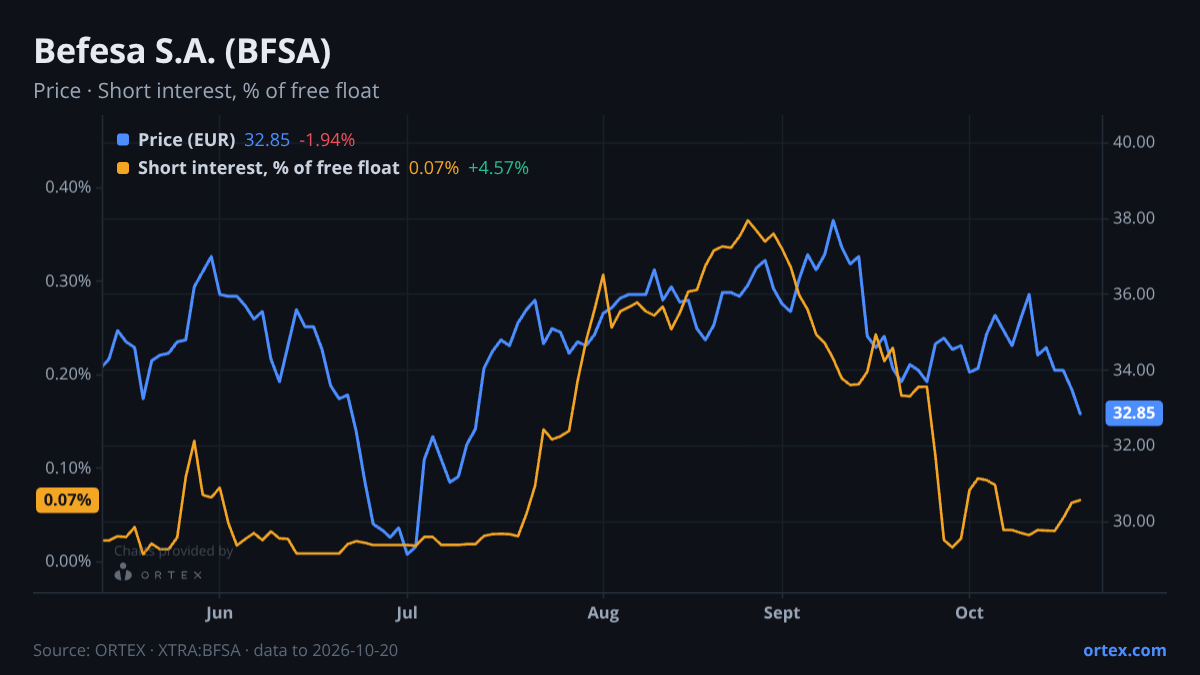Viewport: 1200px width, 675px height.
Task: Click the subtitle 'Price · Short interest, % of free float'
Action: (206, 91)
